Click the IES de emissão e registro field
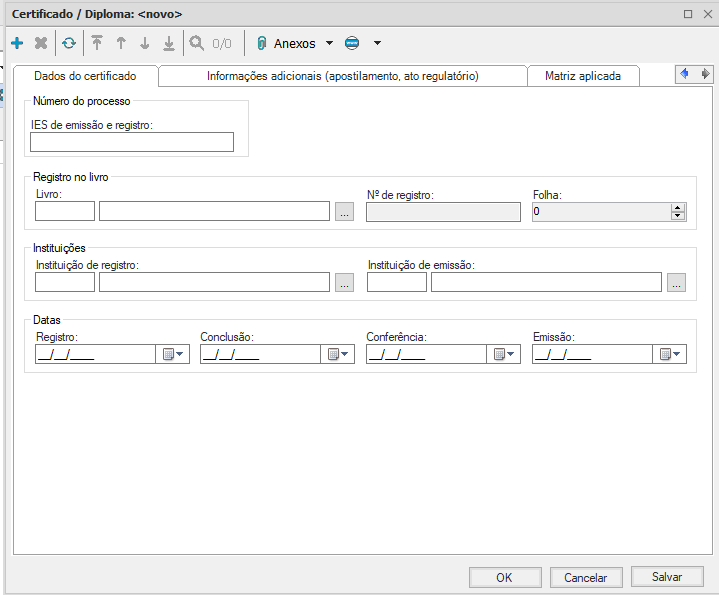719x595 pixels. (132, 142)
